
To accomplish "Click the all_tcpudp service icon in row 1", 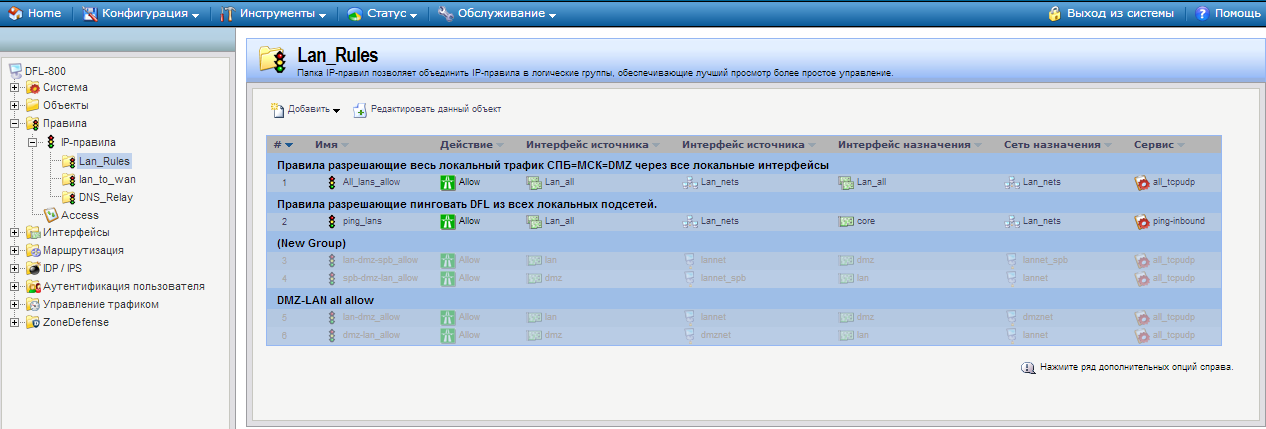I will click(1142, 183).
